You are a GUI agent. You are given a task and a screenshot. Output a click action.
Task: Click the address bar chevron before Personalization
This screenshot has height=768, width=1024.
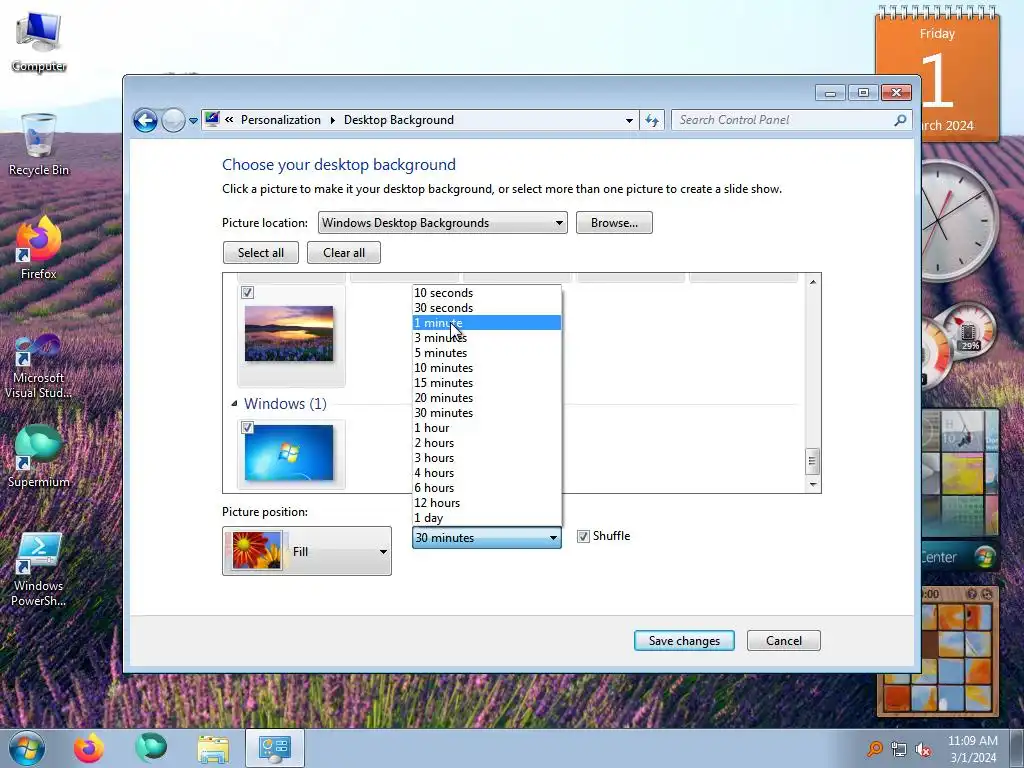click(x=229, y=120)
